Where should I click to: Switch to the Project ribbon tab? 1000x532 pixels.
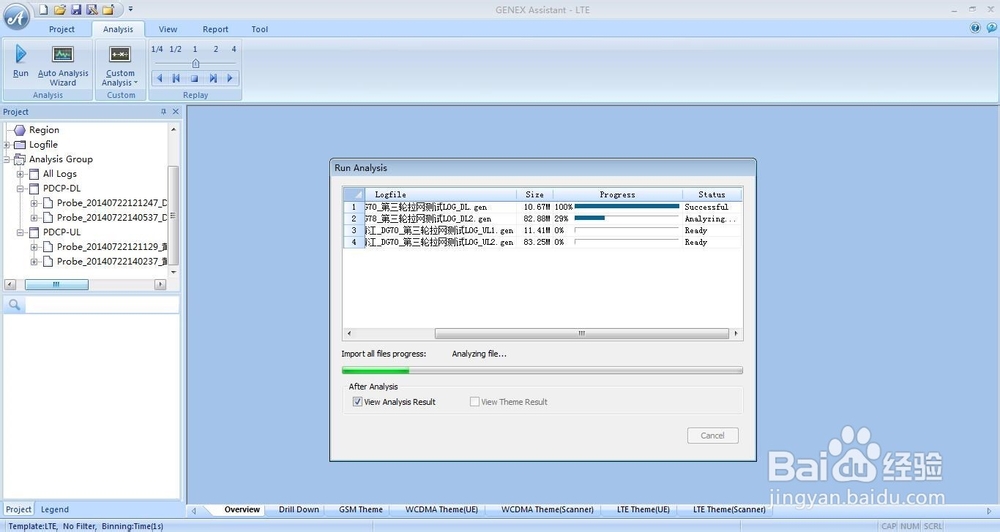pyautogui.click(x=62, y=29)
